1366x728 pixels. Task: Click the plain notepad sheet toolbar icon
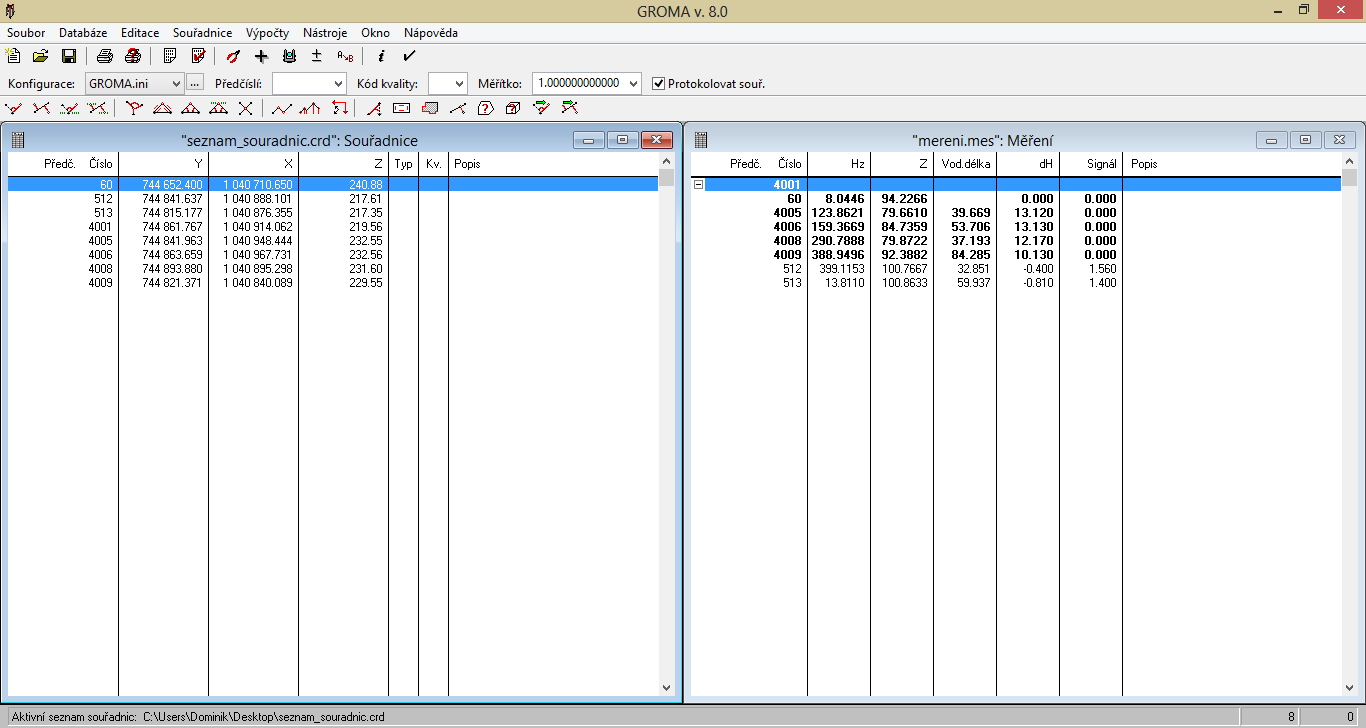click(170, 56)
